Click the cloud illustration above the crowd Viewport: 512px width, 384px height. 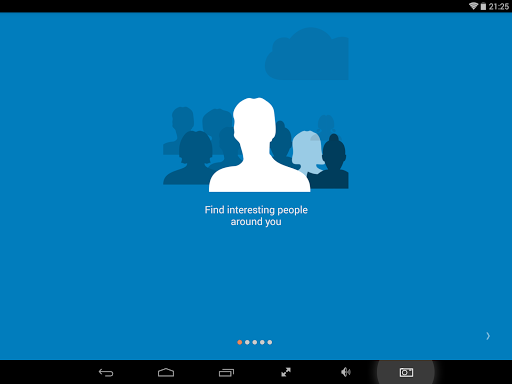(307, 54)
